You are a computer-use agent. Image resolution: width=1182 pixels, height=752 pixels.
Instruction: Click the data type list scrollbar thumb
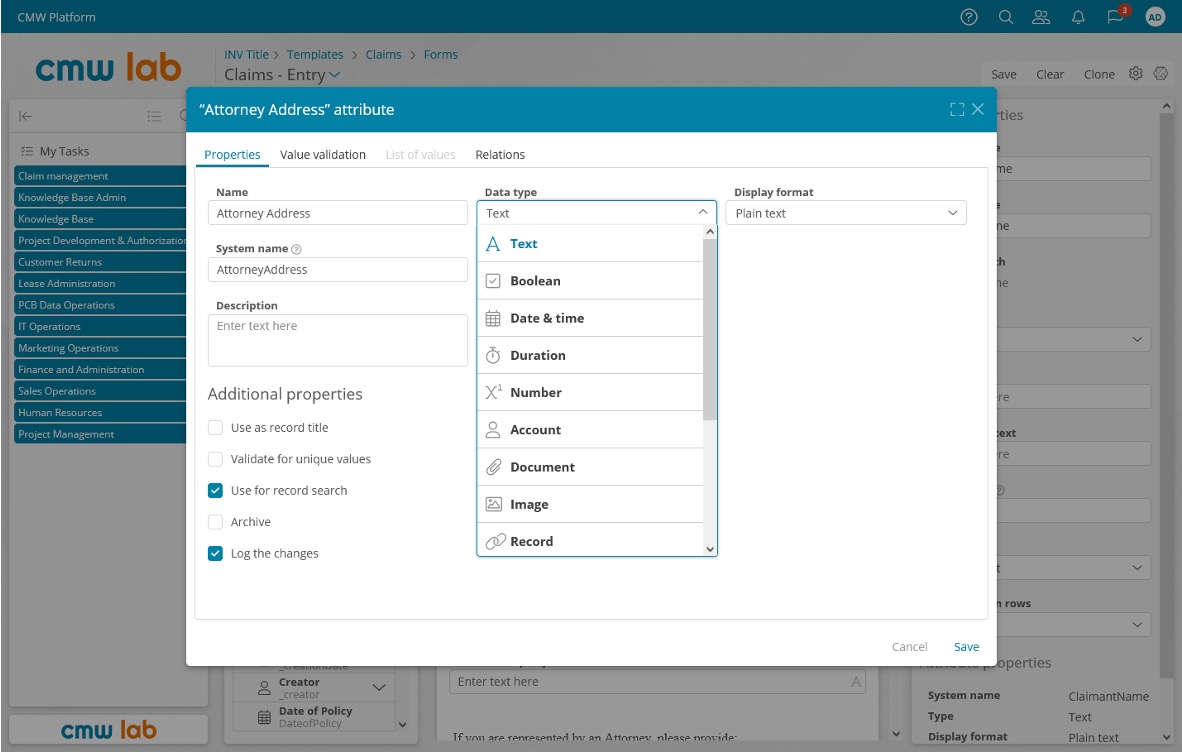point(709,329)
